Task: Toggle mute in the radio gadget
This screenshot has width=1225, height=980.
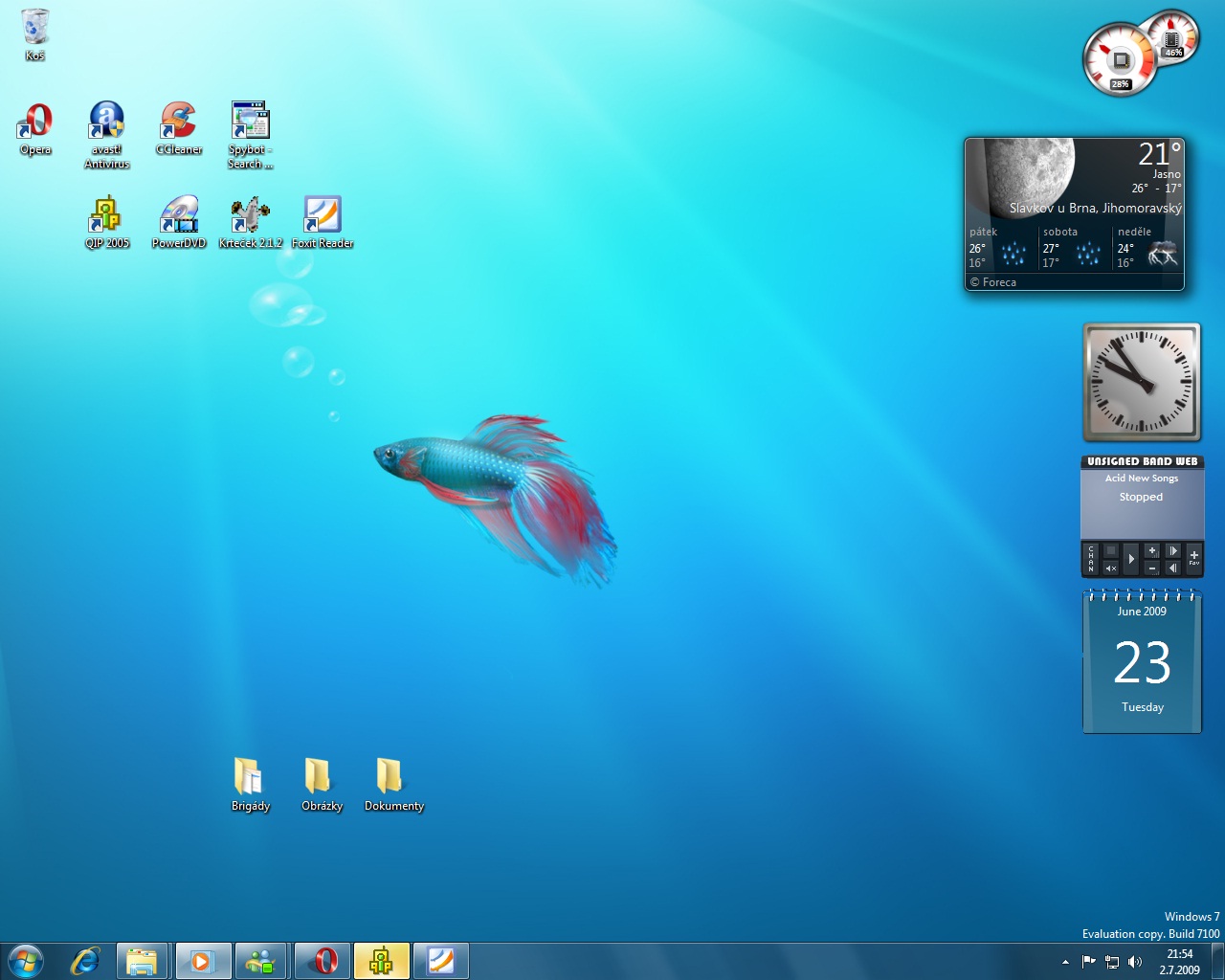Action: point(1110,568)
